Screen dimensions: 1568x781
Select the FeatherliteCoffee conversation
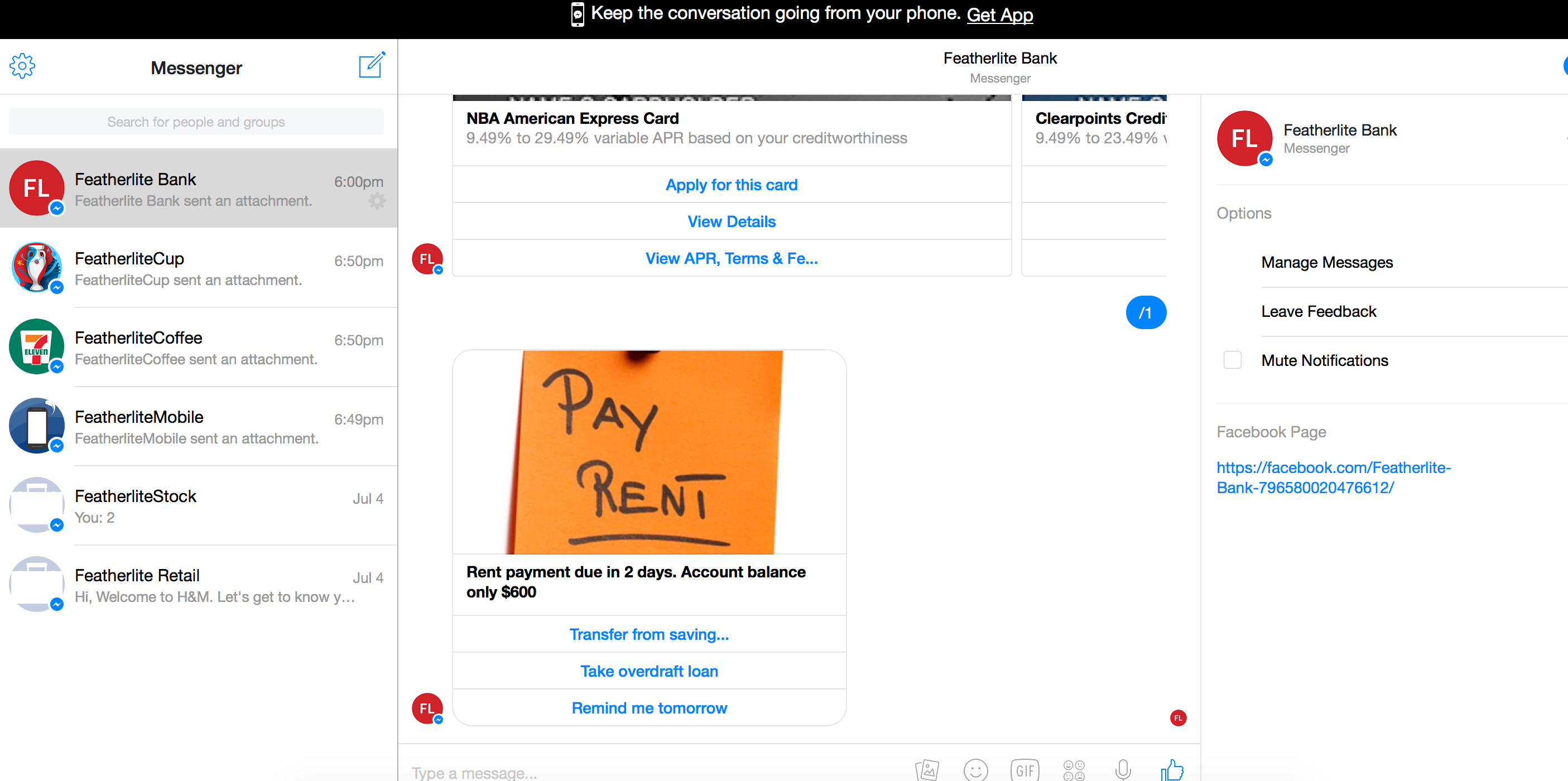199,347
